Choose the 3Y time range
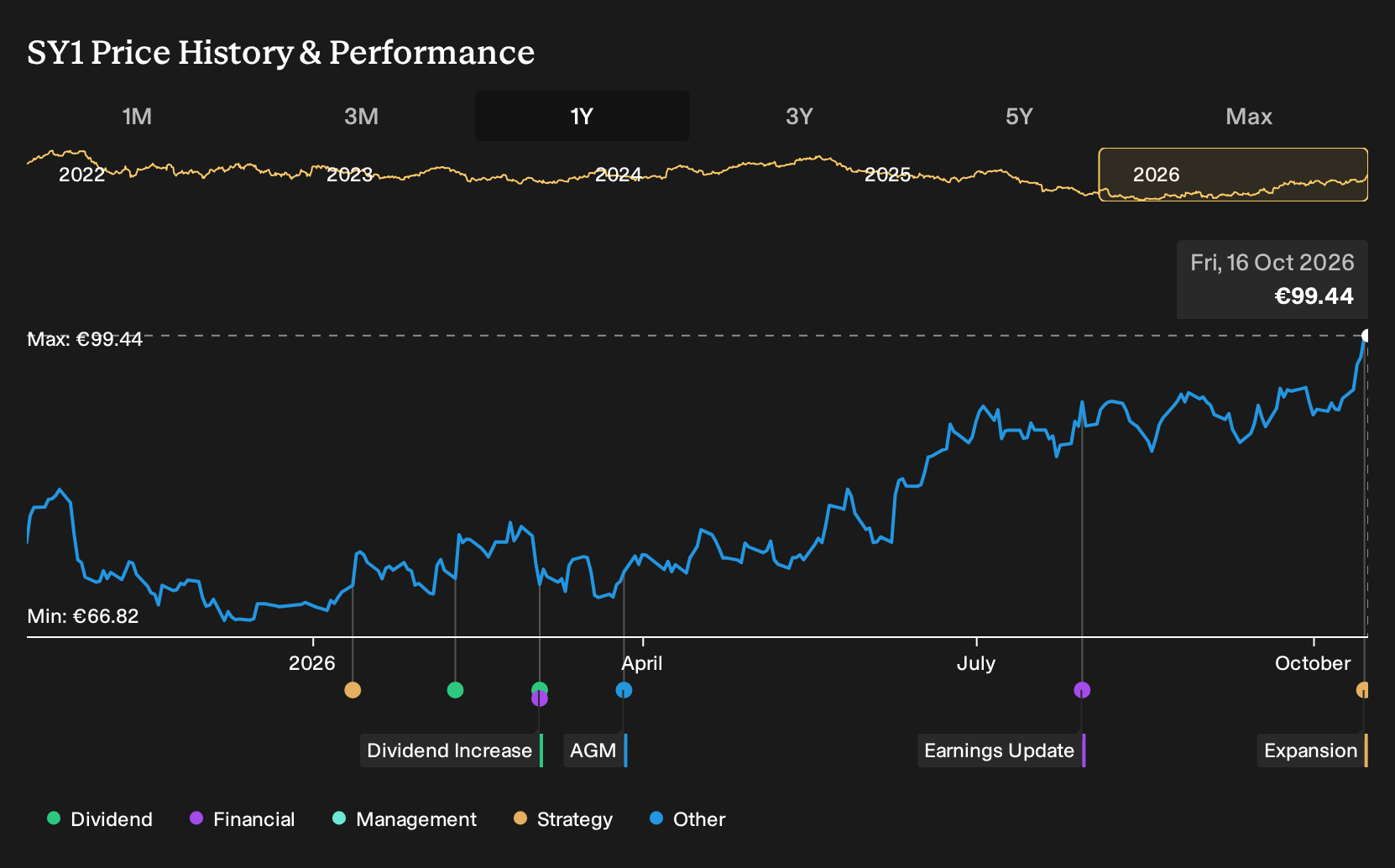 (x=799, y=116)
